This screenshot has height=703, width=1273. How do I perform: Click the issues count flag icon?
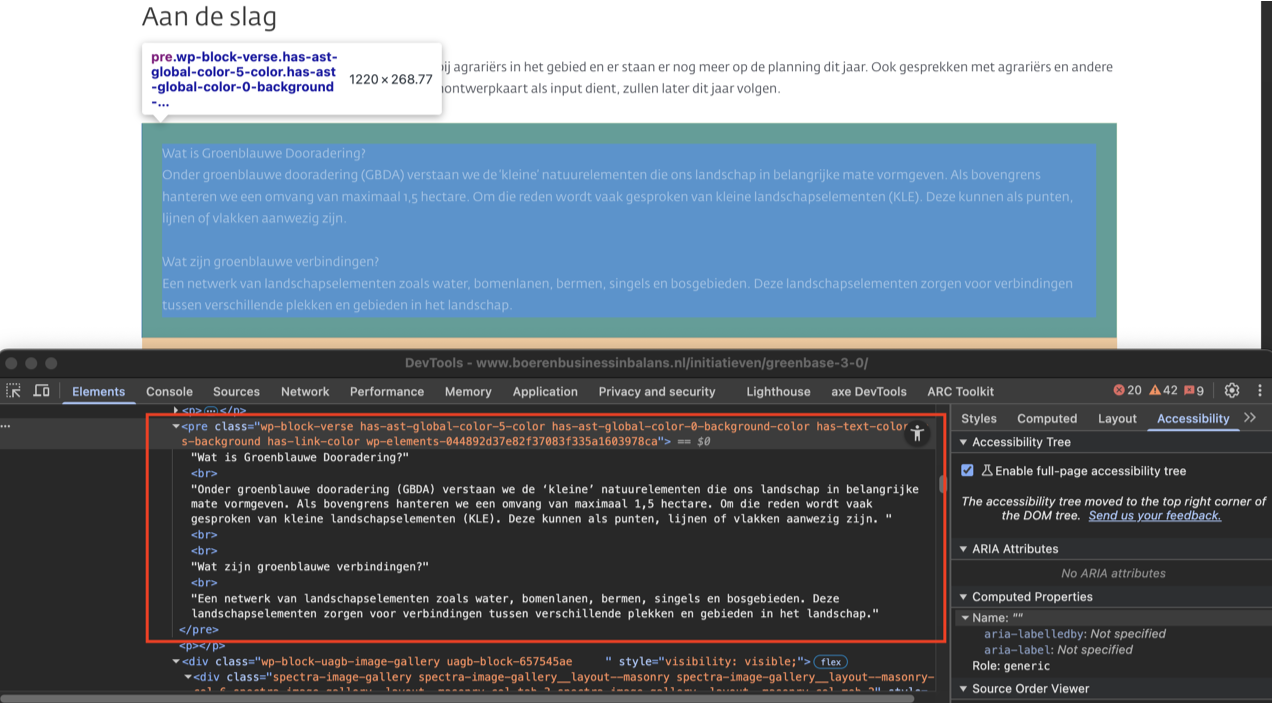1189,391
